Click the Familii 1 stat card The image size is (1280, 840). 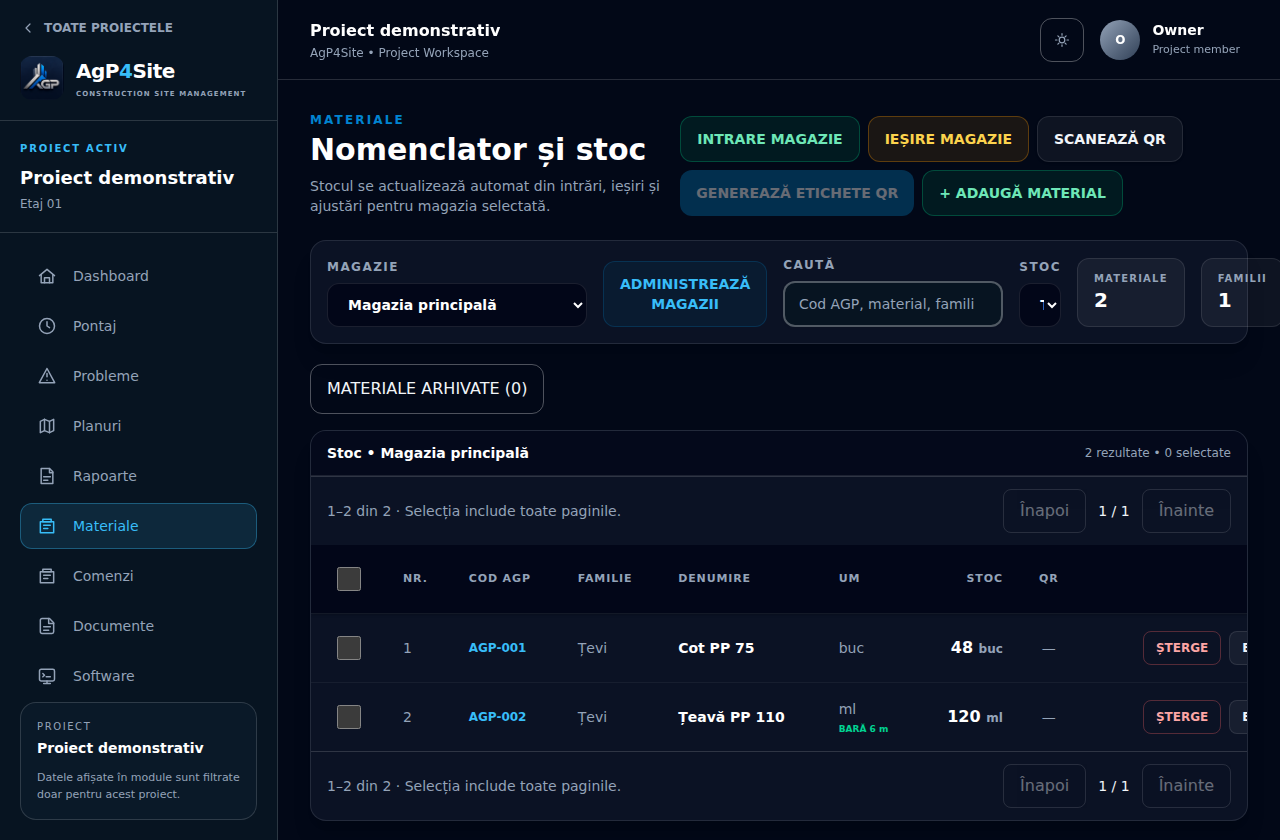(1240, 293)
